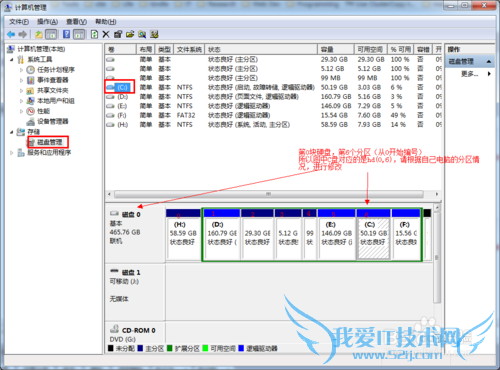Expand the 共享文件夹 node arrow
Image resolution: width=500 pixels, height=370 pixels.
click(21, 90)
